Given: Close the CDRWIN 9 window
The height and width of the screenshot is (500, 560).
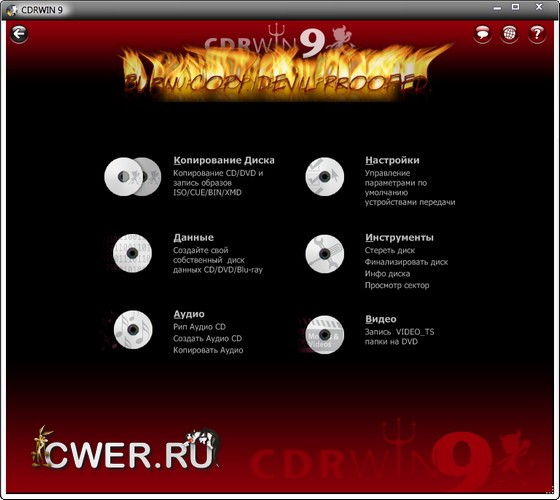Looking at the screenshot, I should point(539,7).
